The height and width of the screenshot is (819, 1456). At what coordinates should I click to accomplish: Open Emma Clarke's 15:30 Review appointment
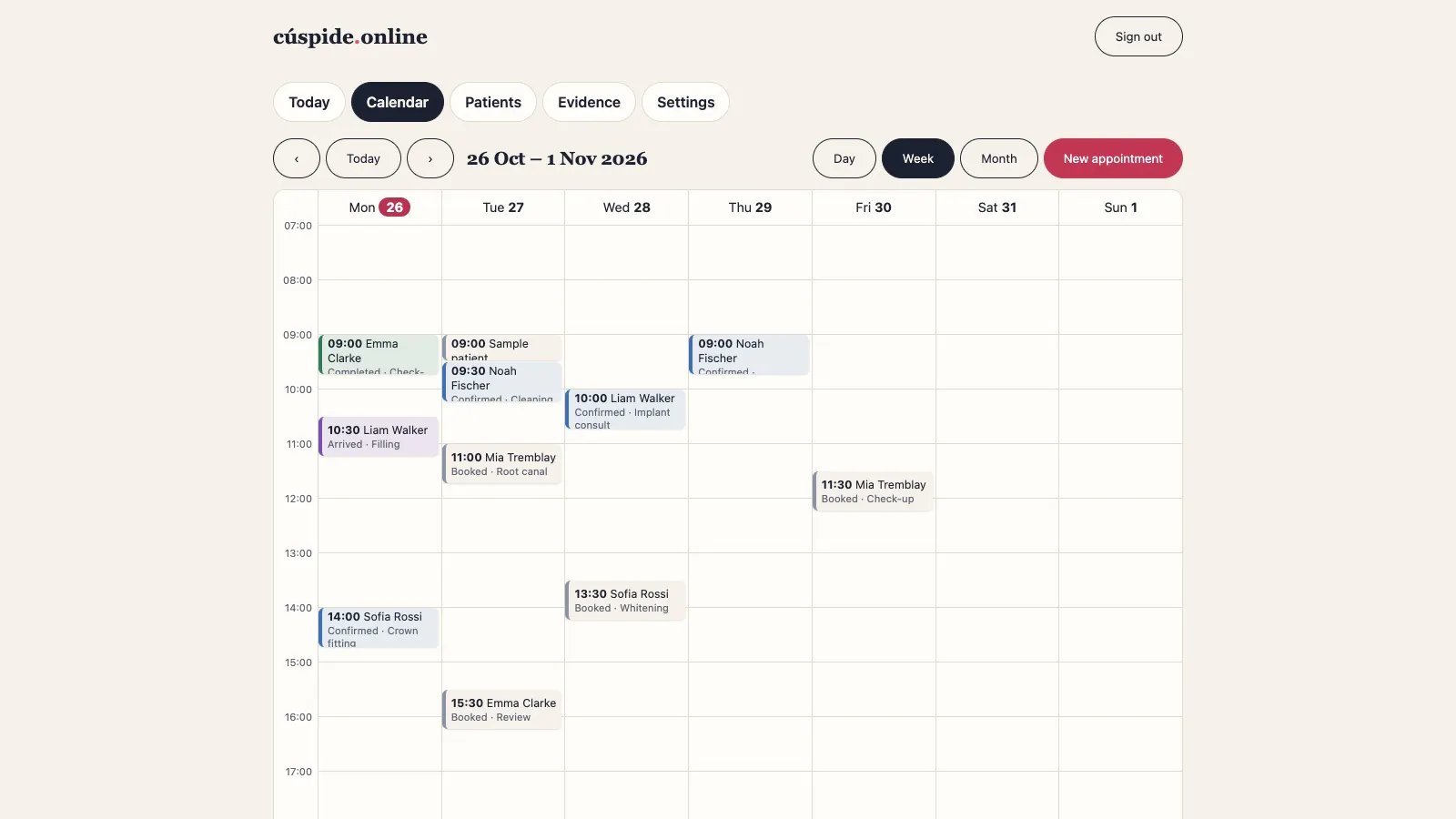click(x=502, y=710)
